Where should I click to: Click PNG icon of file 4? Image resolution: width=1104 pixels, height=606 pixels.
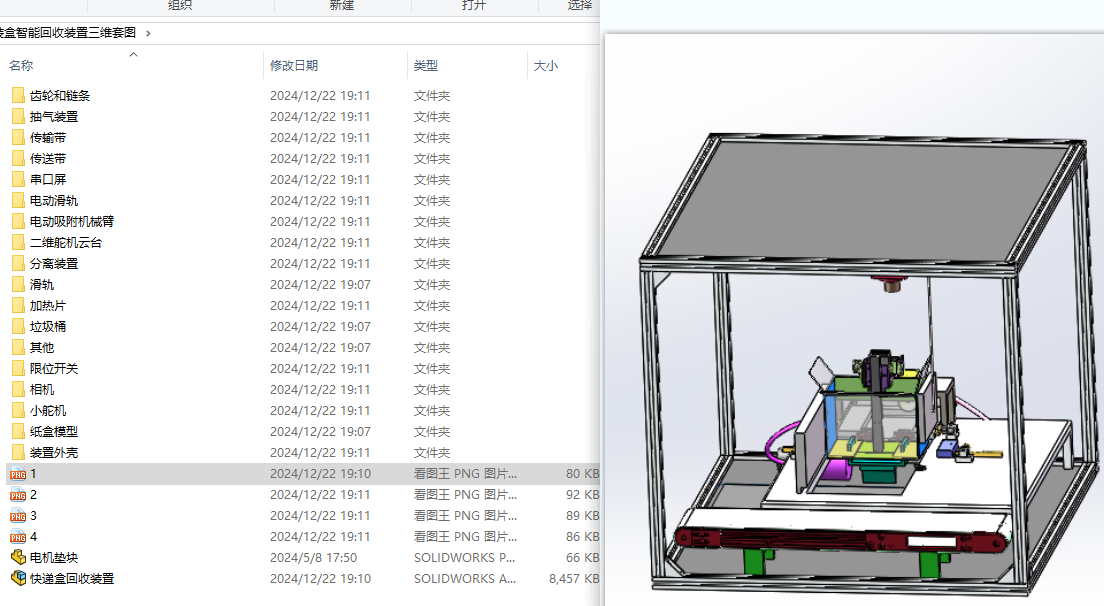pyautogui.click(x=18, y=537)
